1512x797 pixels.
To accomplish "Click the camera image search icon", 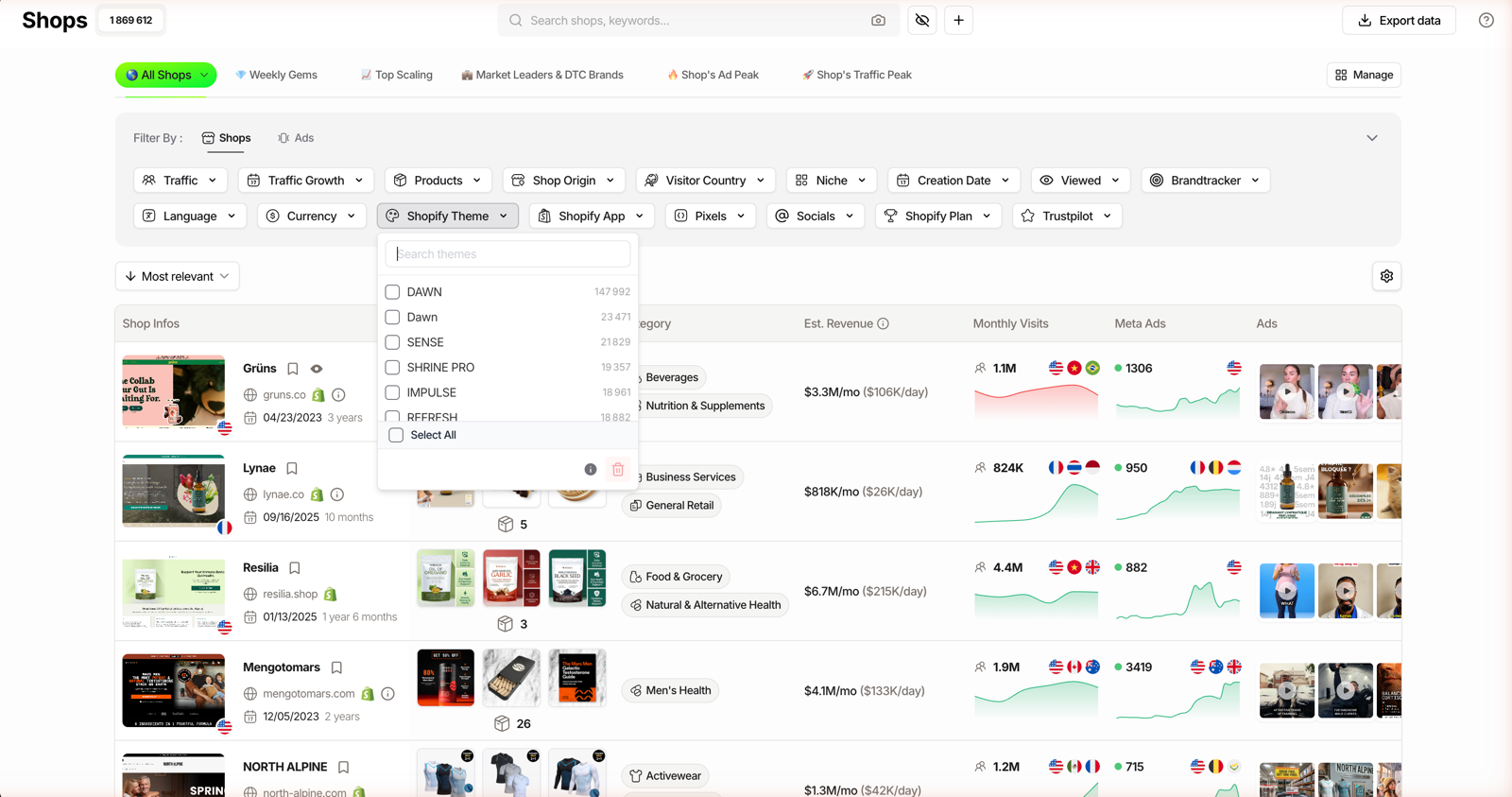I will [x=878, y=21].
